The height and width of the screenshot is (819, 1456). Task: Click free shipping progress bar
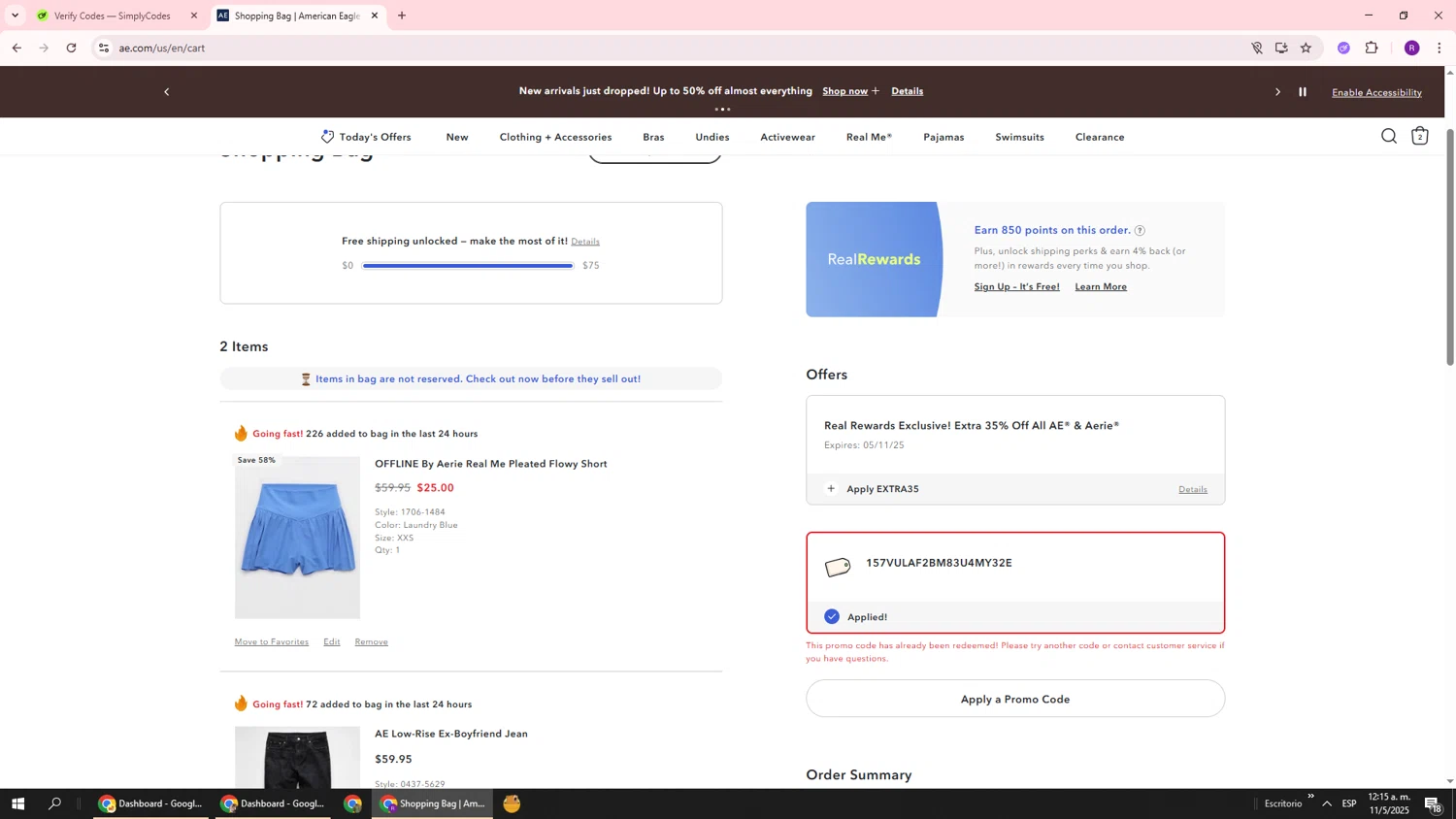click(x=468, y=265)
